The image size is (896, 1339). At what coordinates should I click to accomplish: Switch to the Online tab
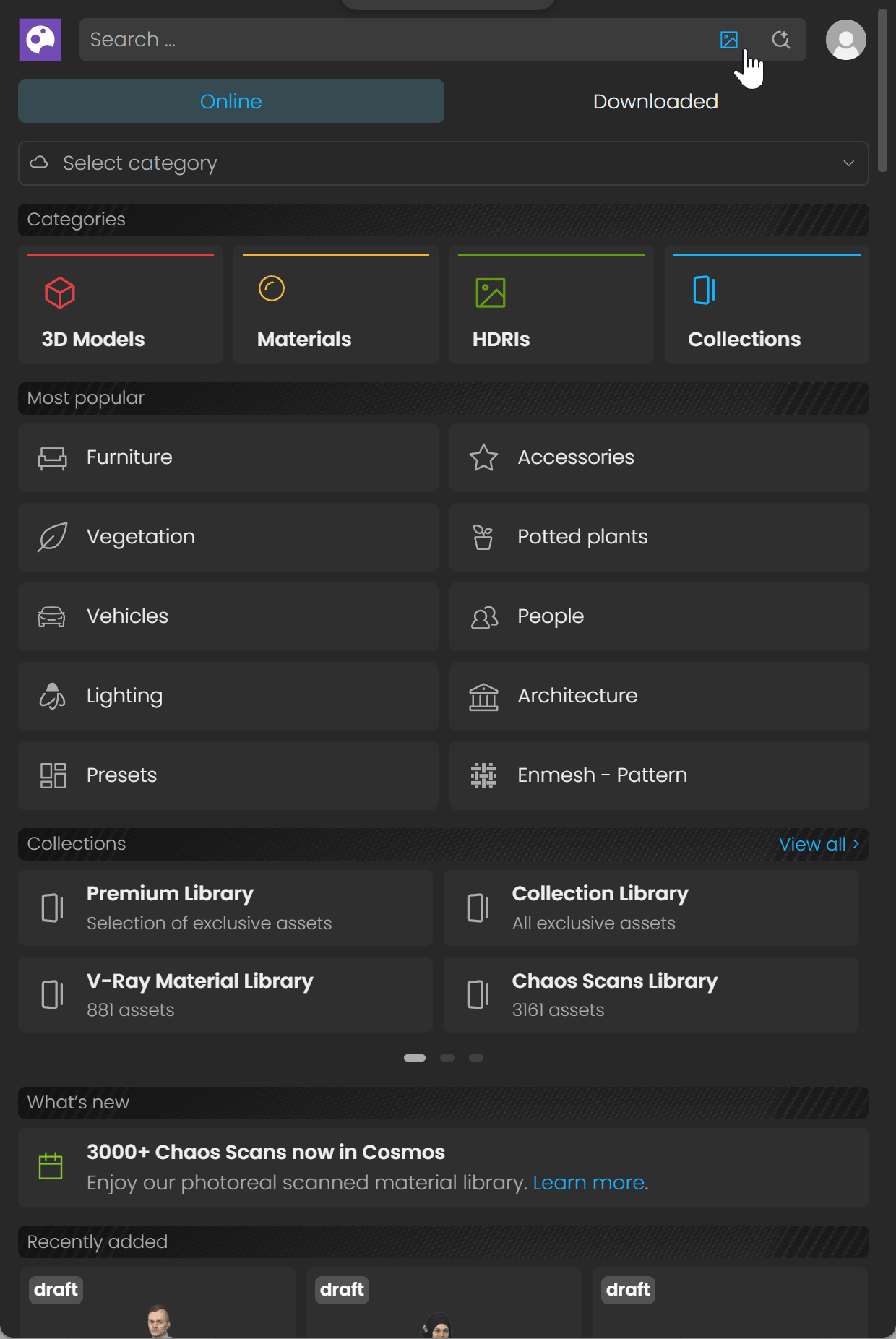click(x=231, y=101)
